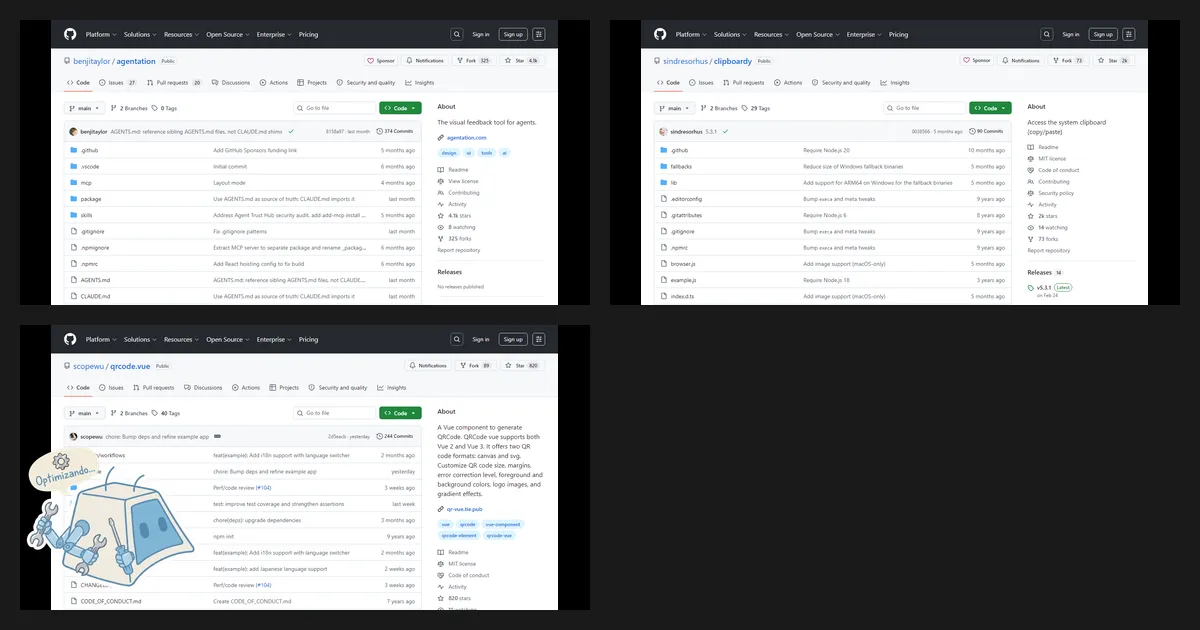The image size is (1200, 630).
Task: Expand the Platform menu in clipboardy page header
Action: [x=690, y=34]
